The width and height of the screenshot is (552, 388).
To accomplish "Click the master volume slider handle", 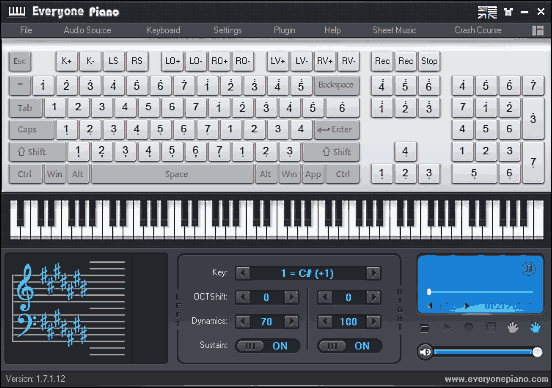I will point(537,352).
